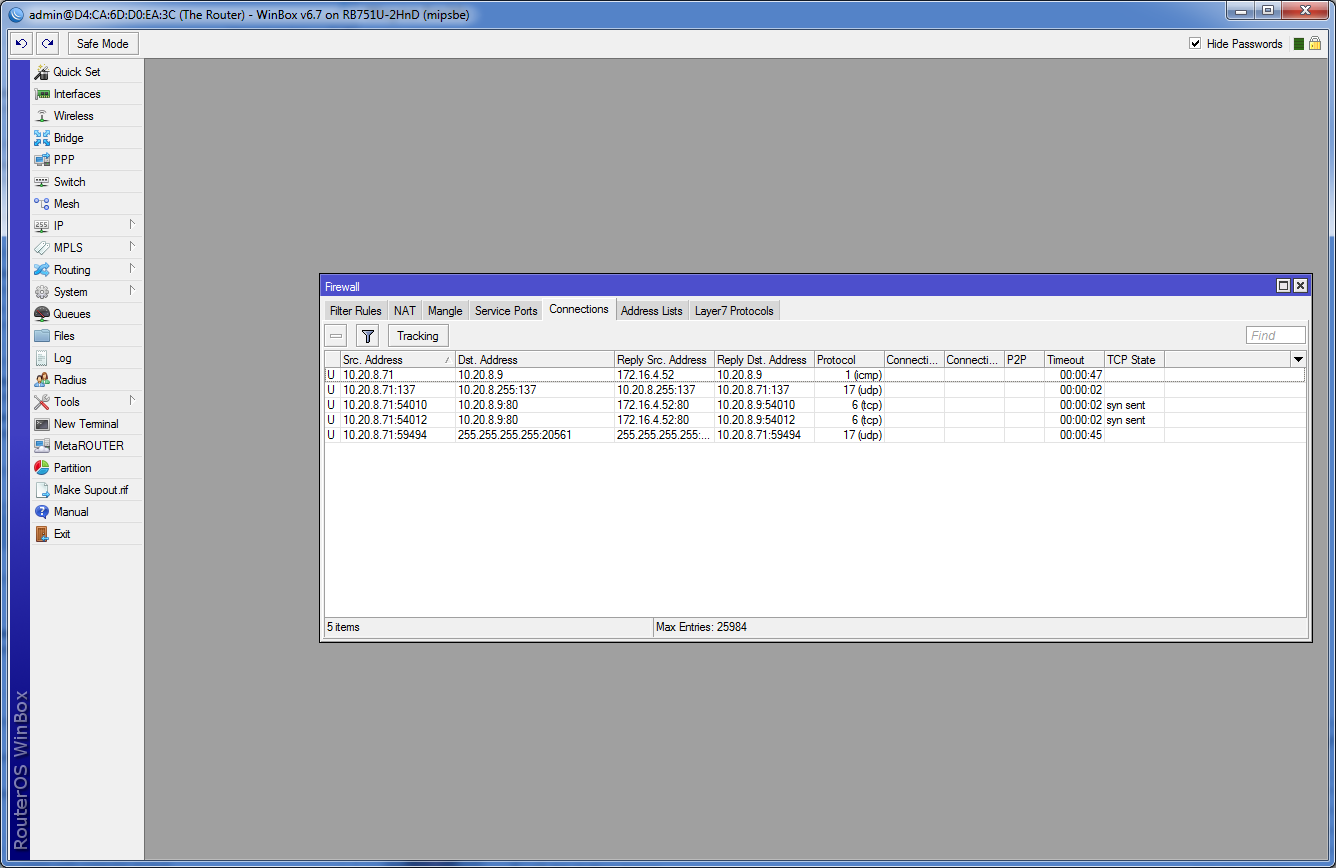
Task: Switch to the Address Lists tab
Action: click(x=651, y=310)
